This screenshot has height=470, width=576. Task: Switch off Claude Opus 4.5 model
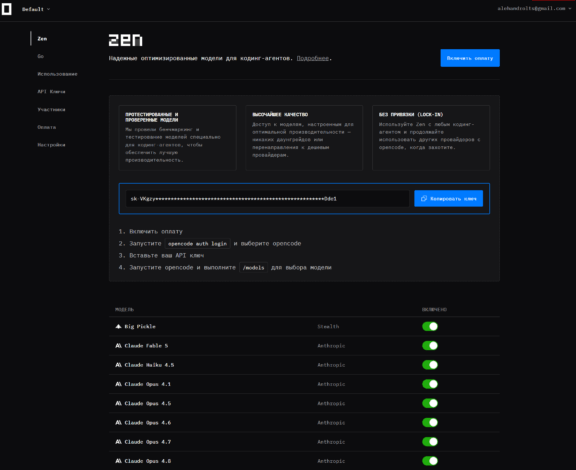point(430,403)
